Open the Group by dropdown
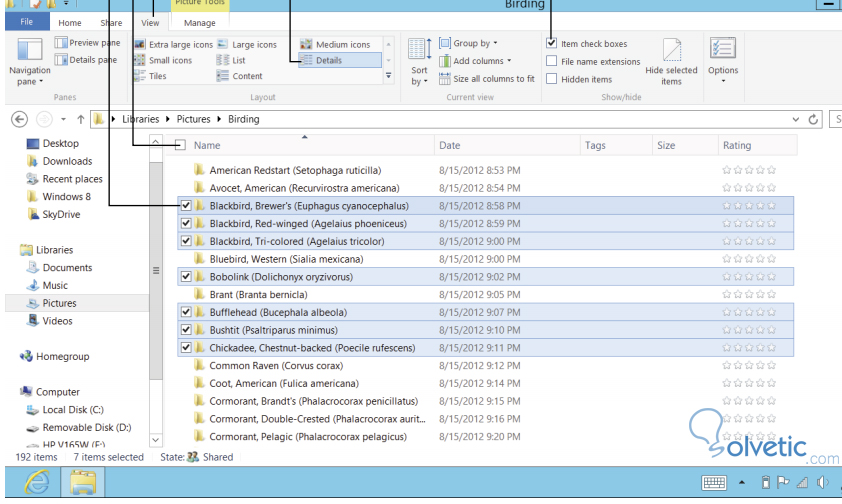The height and width of the screenshot is (504, 842). tap(468, 43)
